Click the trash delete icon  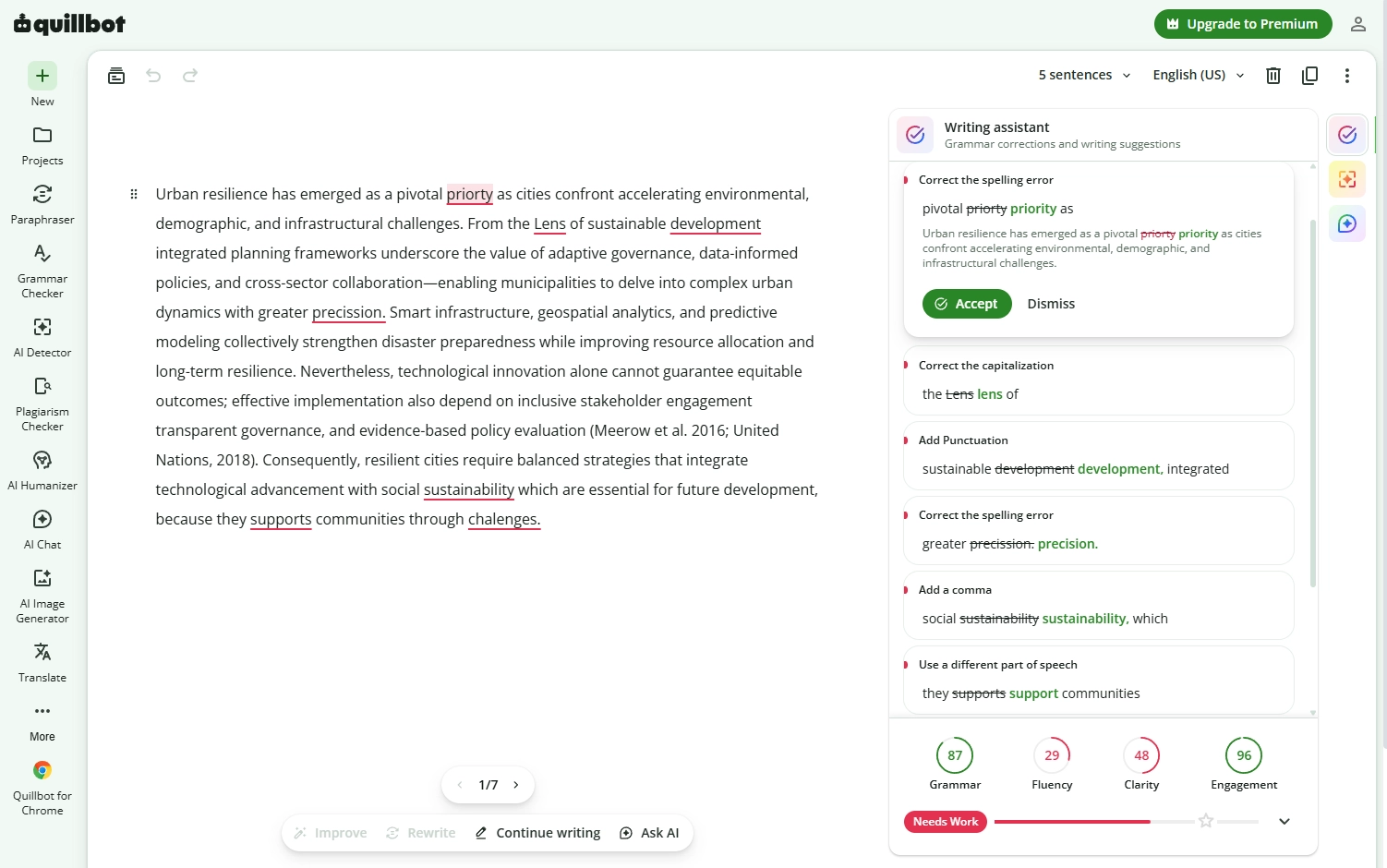tap(1273, 76)
